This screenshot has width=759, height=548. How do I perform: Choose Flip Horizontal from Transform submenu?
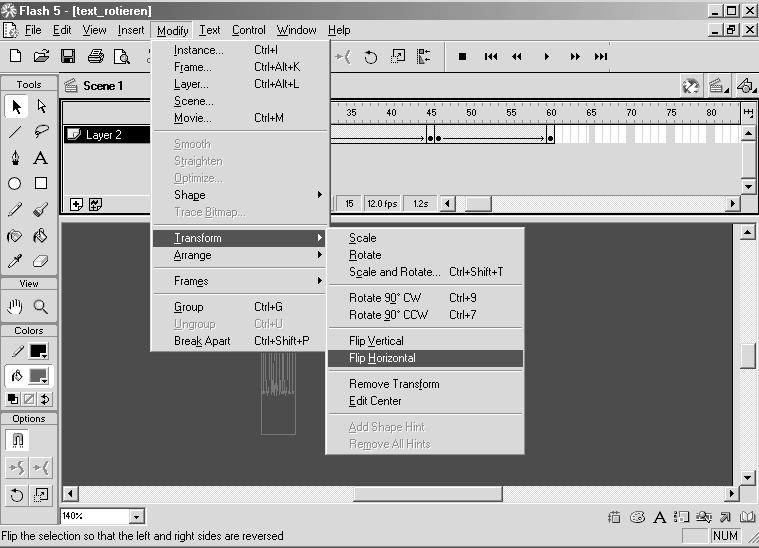pyautogui.click(x=425, y=358)
